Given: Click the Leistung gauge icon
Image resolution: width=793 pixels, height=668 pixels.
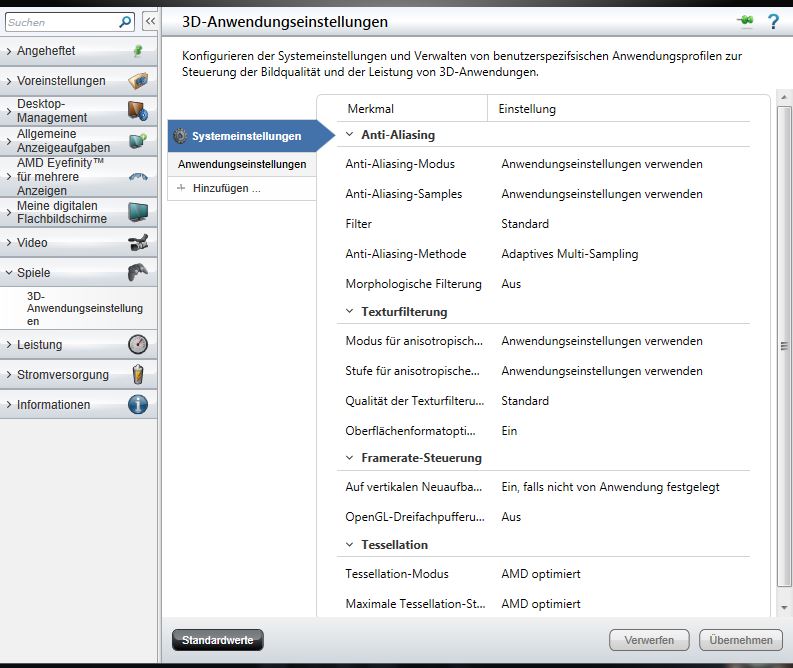Looking at the screenshot, I should [138, 344].
